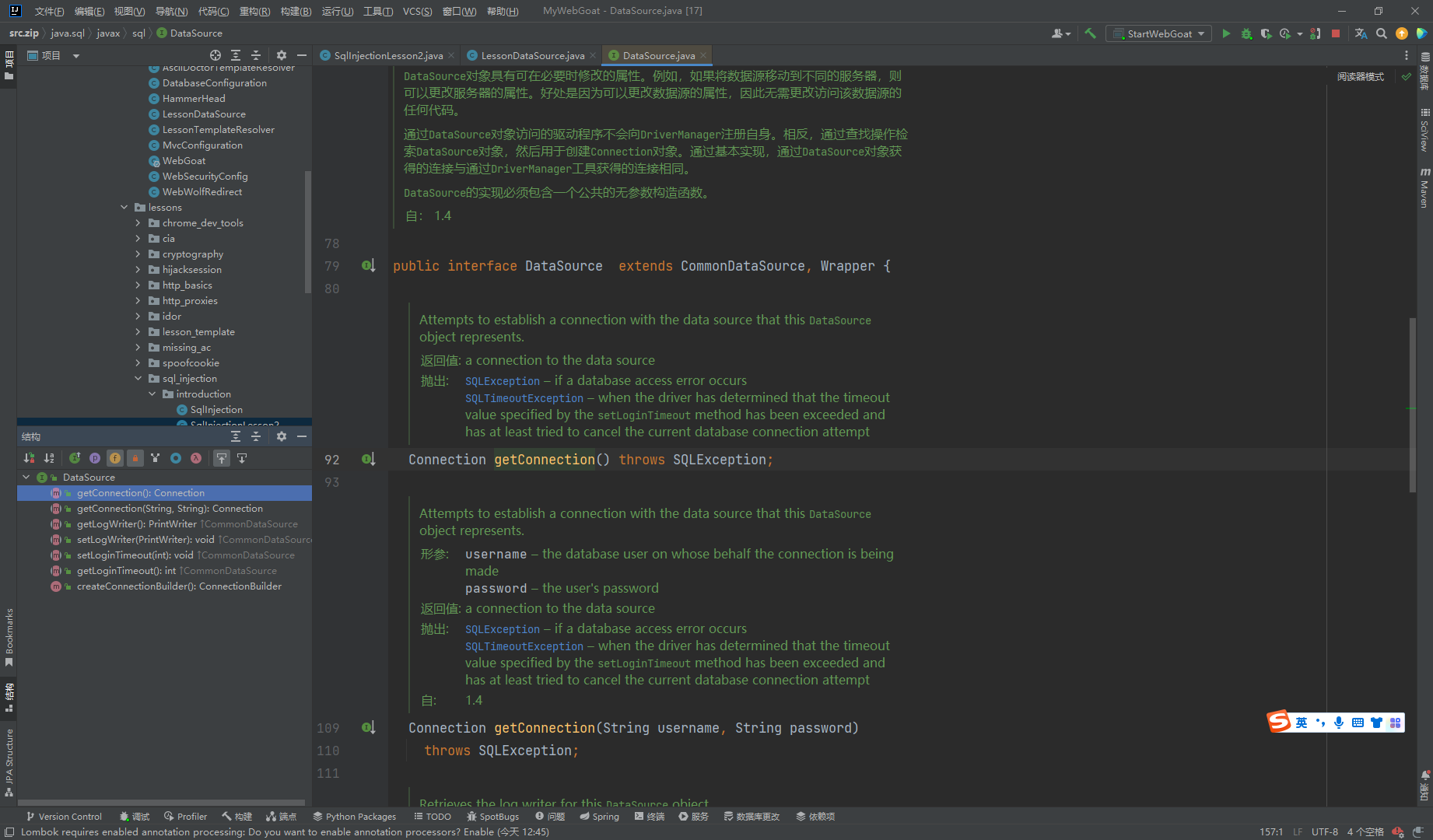Open Structure panel gear settings
The width and height of the screenshot is (1433, 840).
tap(282, 436)
